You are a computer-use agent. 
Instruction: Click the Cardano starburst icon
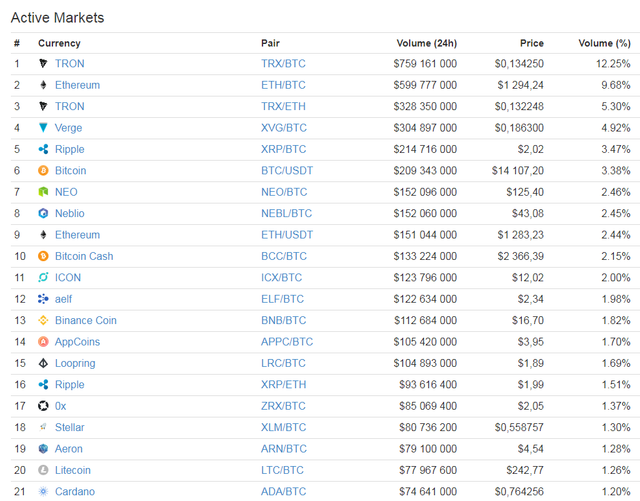tap(43, 492)
